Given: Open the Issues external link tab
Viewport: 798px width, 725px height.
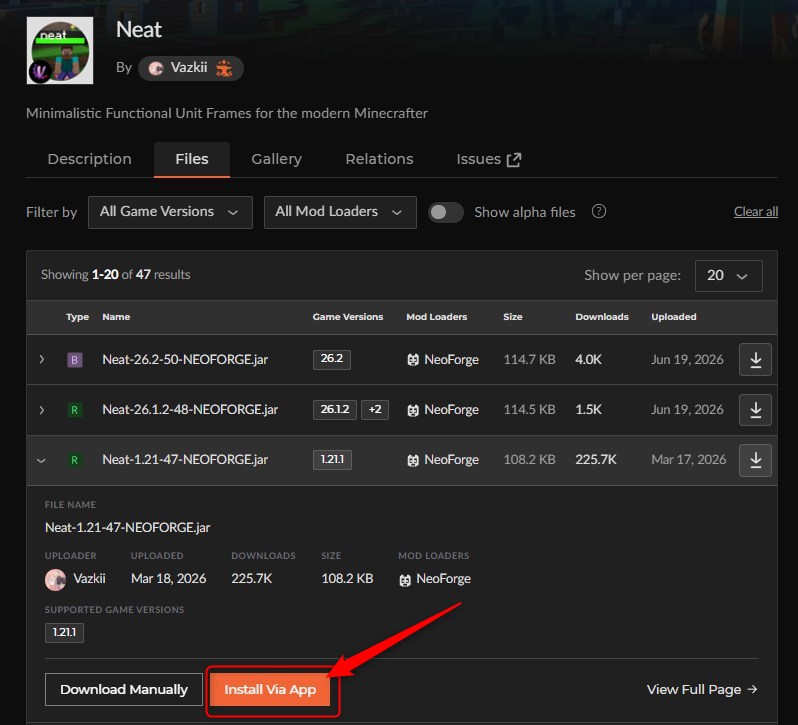Looking at the screenshot, I should point(489,159).
